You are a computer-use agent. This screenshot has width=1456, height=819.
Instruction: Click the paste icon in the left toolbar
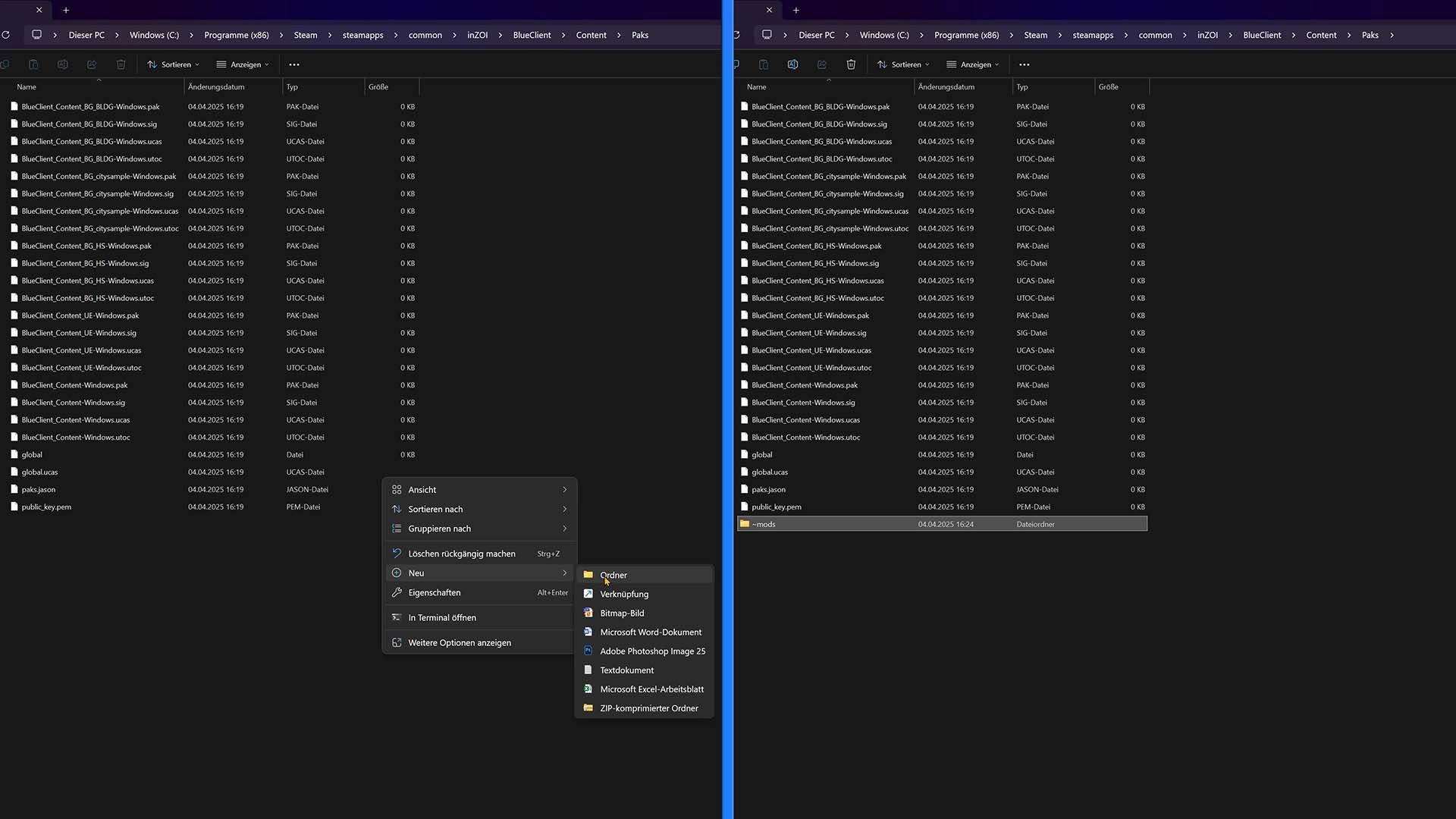pos(33,64)
